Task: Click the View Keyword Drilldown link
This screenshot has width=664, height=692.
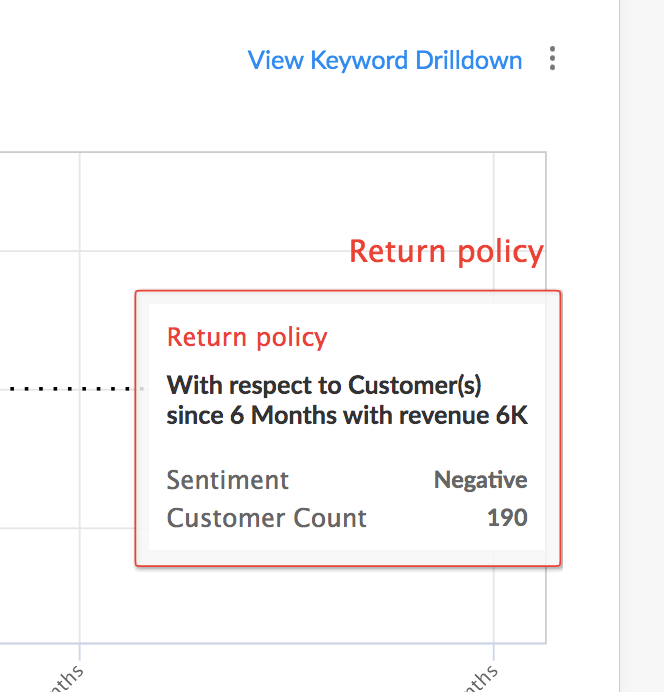Action: point(385,60)
